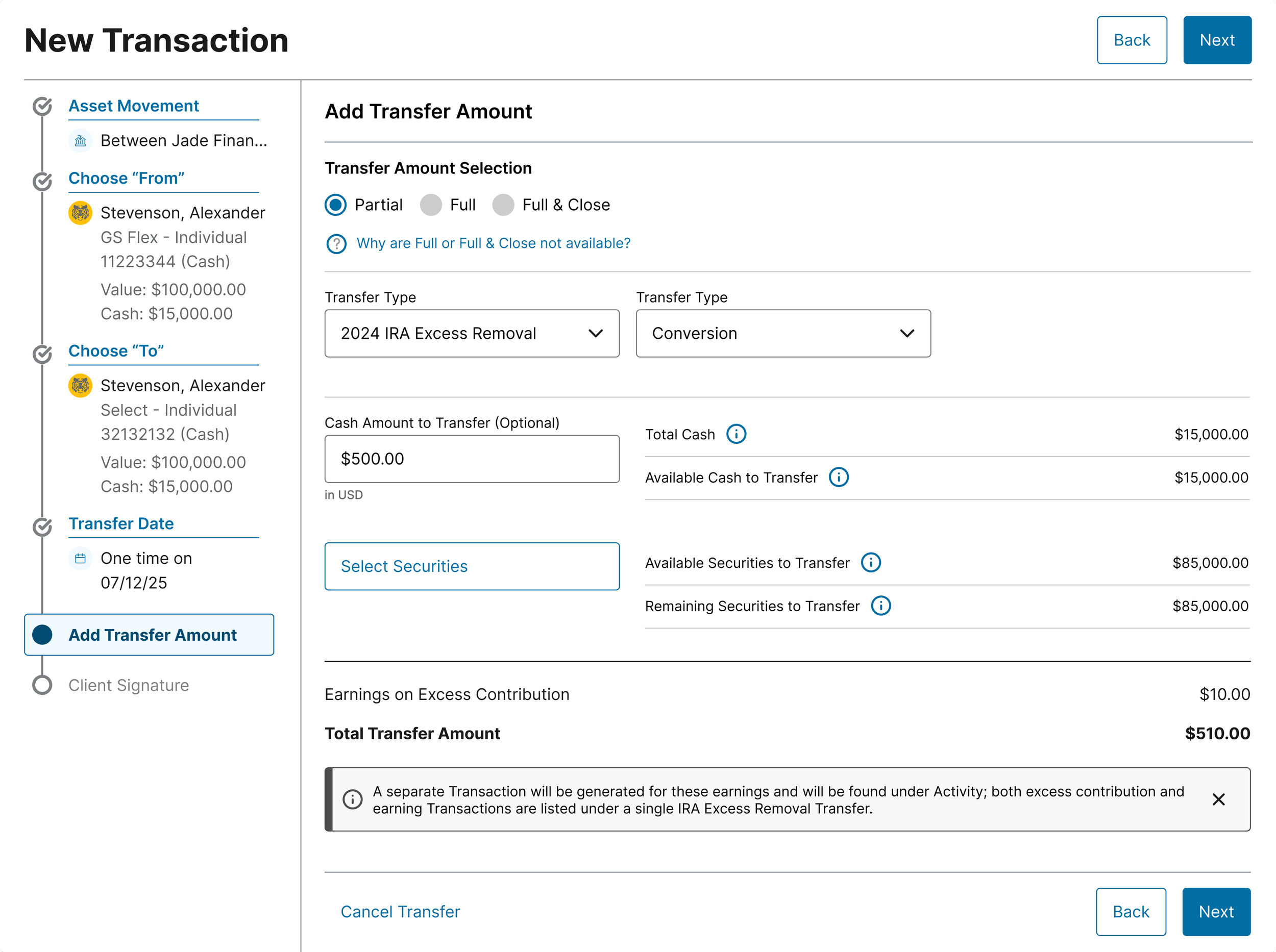The image size is (1276, 952).
Task: Dismiss the earnings notice with the X
Action: 1218,799
